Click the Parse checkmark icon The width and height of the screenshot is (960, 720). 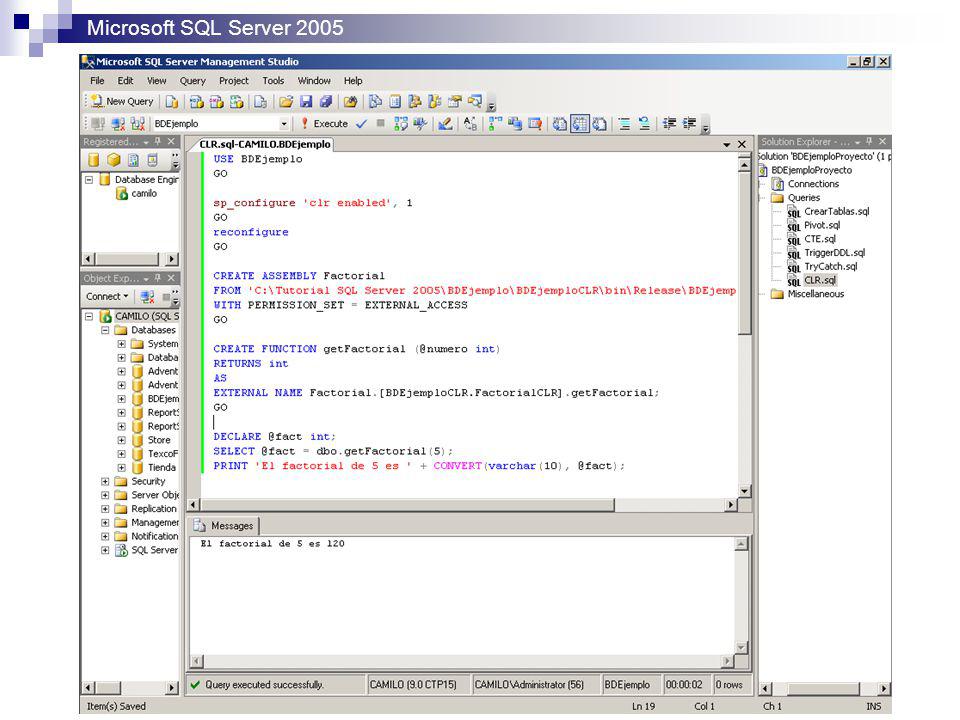pyautogui.click(x=361, y=124)
